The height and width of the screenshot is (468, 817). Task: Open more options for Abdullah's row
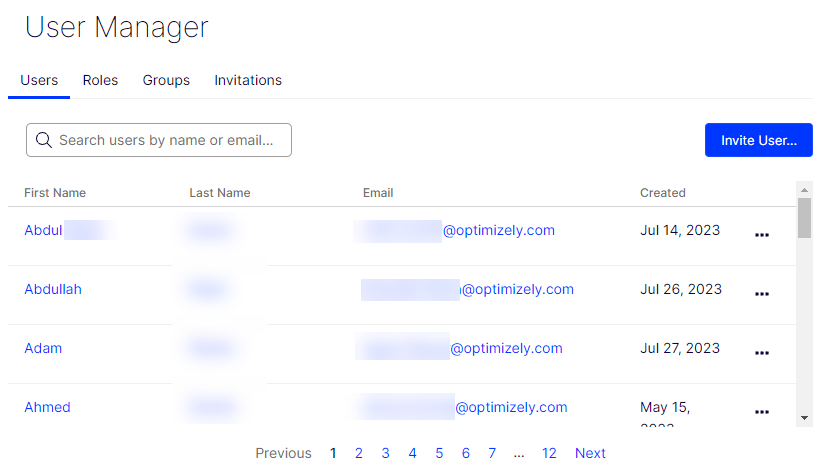tap(762, 294)
